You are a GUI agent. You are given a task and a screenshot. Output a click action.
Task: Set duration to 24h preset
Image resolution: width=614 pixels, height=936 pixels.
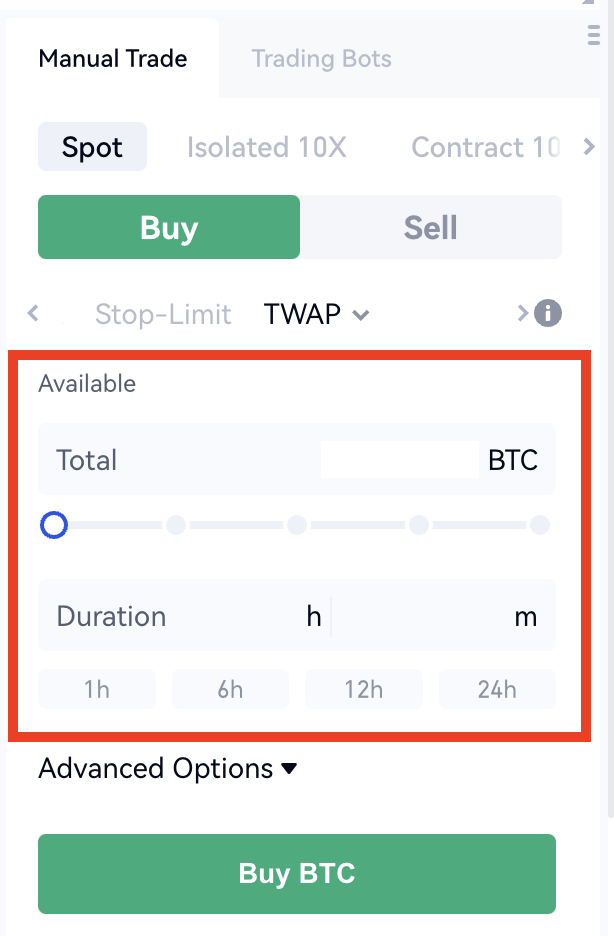[x=497, y=689]
